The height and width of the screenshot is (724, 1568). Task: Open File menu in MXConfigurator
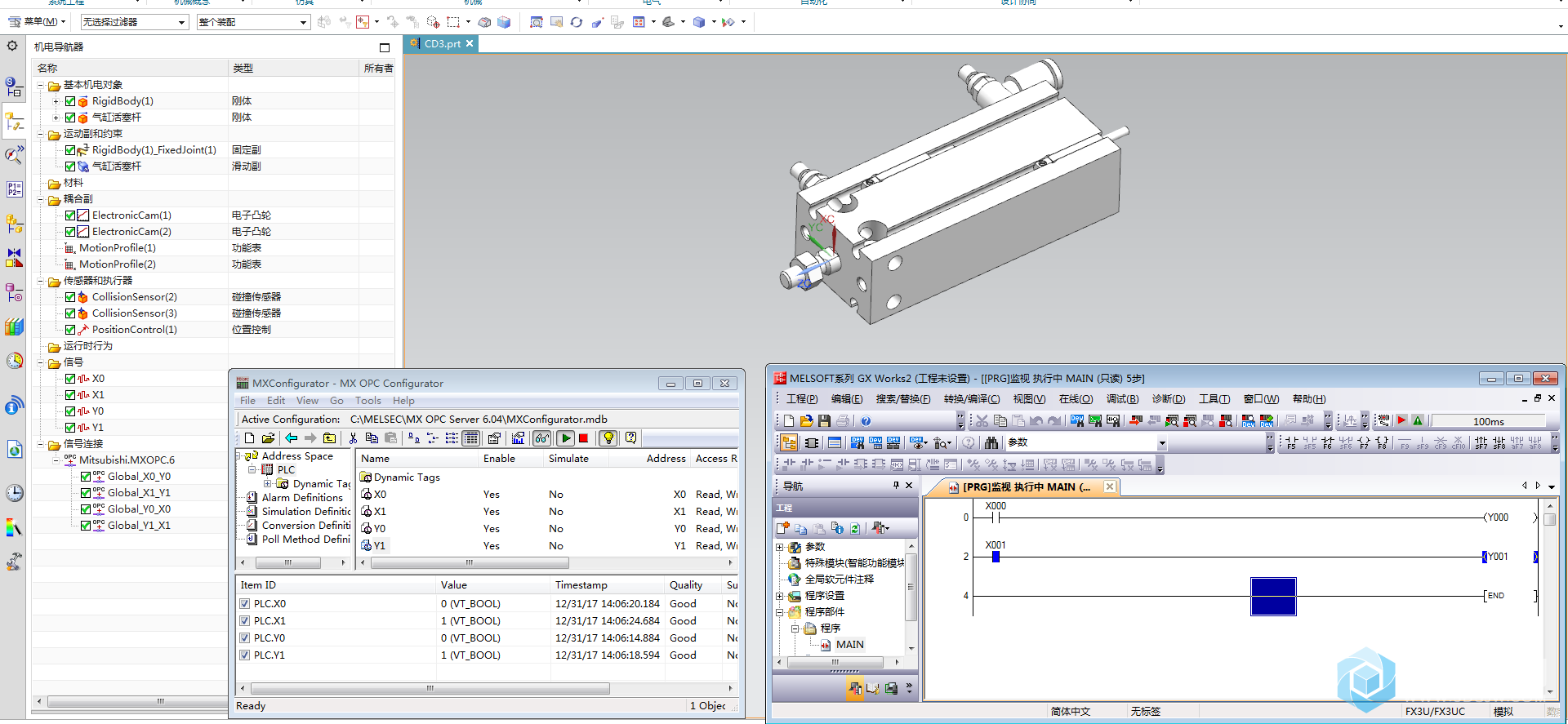[247, 401]
